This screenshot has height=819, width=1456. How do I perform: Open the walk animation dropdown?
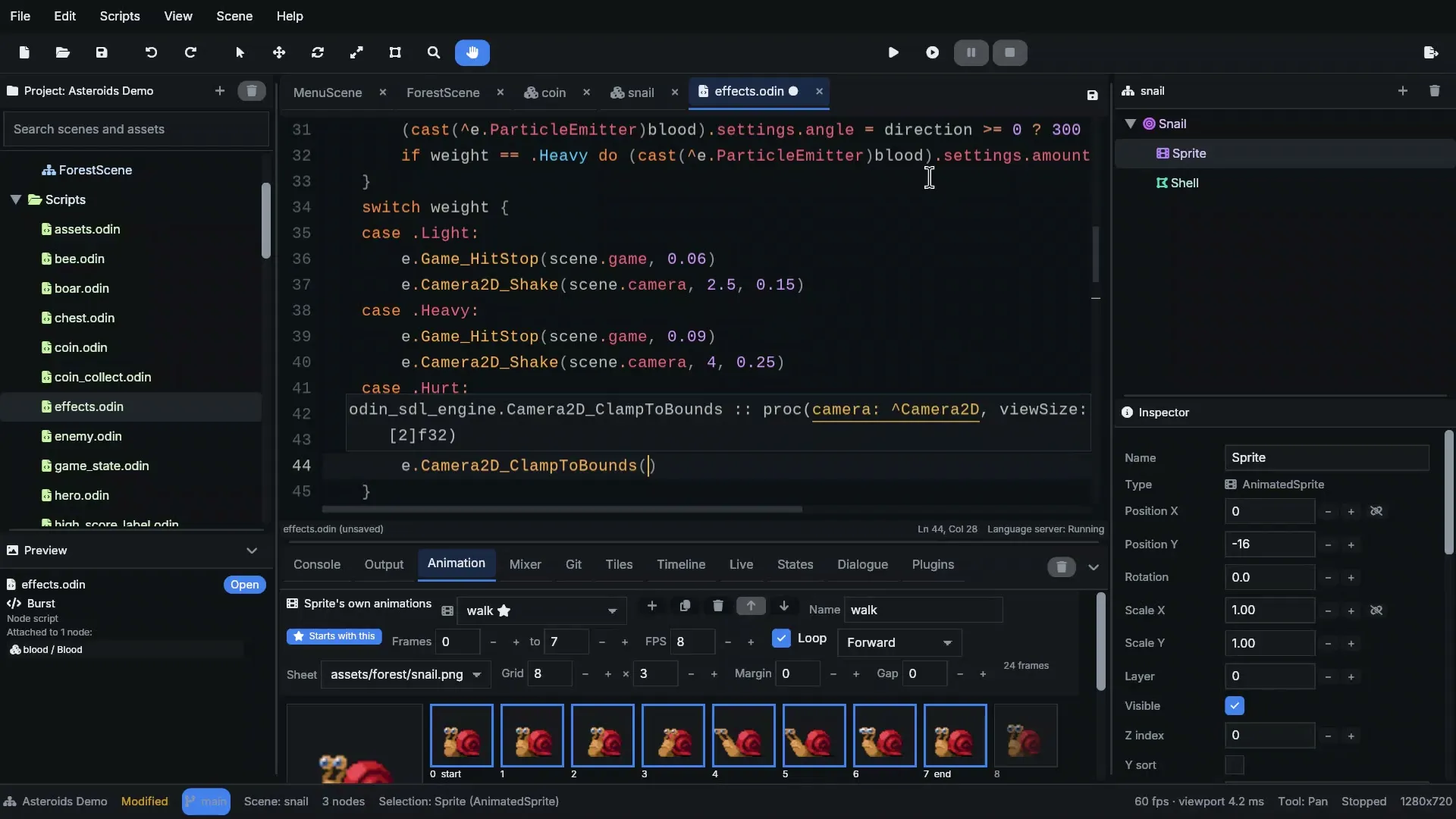click(x=541, y=610)
